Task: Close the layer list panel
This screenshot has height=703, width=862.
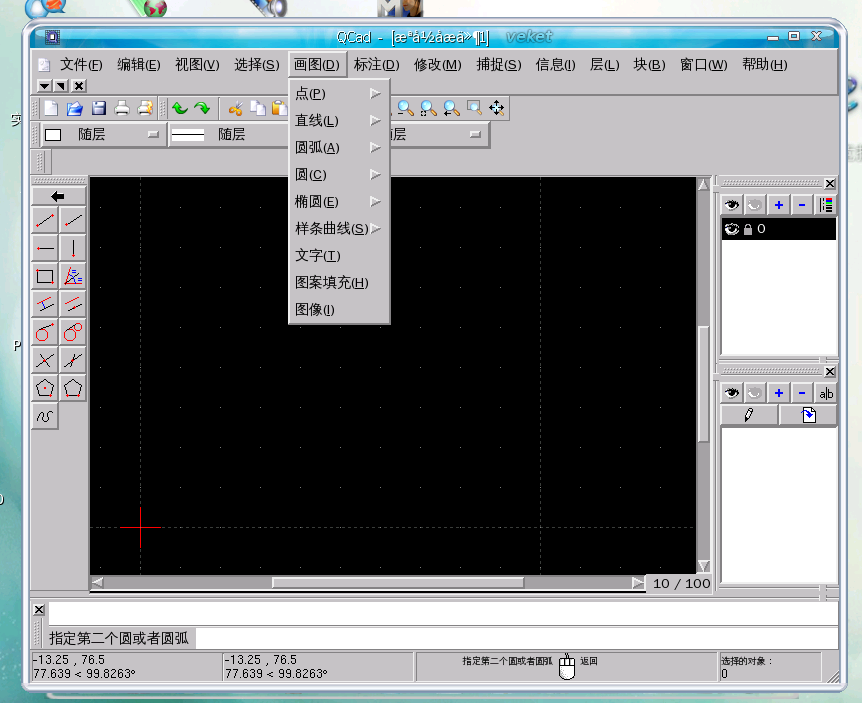Action: [830, 184]
